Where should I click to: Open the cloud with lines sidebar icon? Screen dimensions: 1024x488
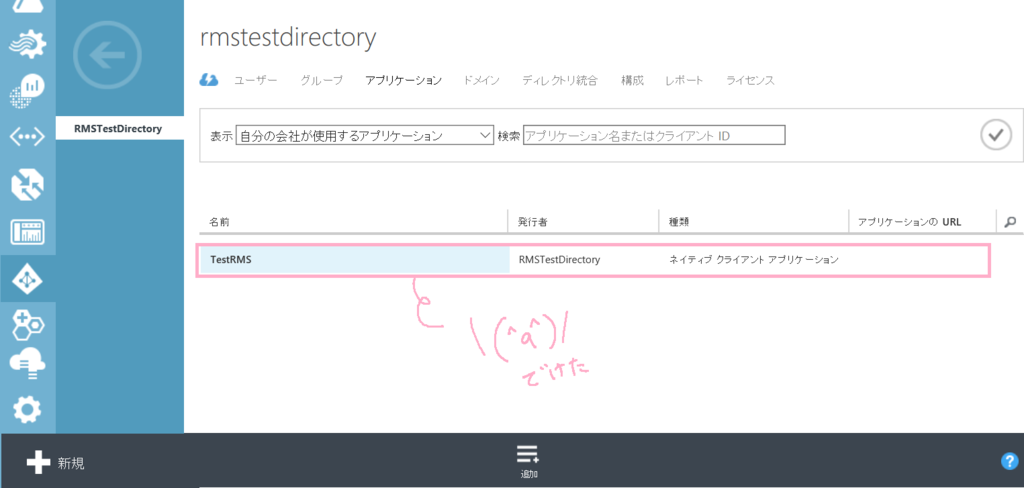tap(27, 365)
